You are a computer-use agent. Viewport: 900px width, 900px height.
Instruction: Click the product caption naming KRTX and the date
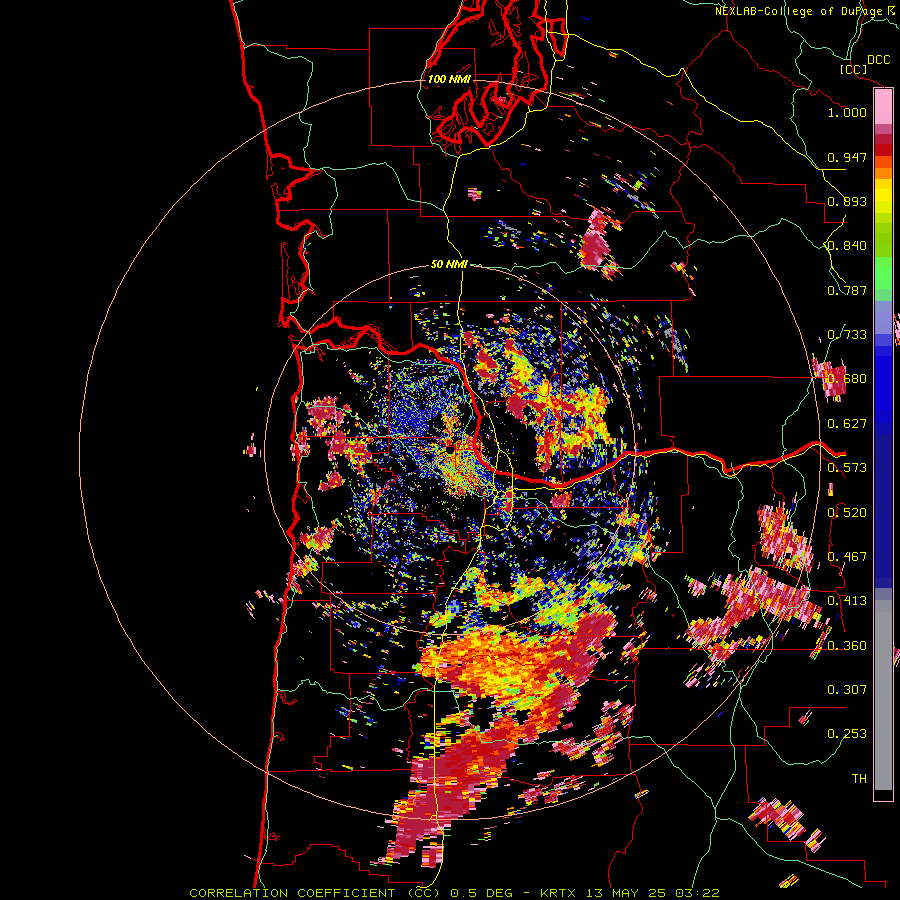point(454,893)
